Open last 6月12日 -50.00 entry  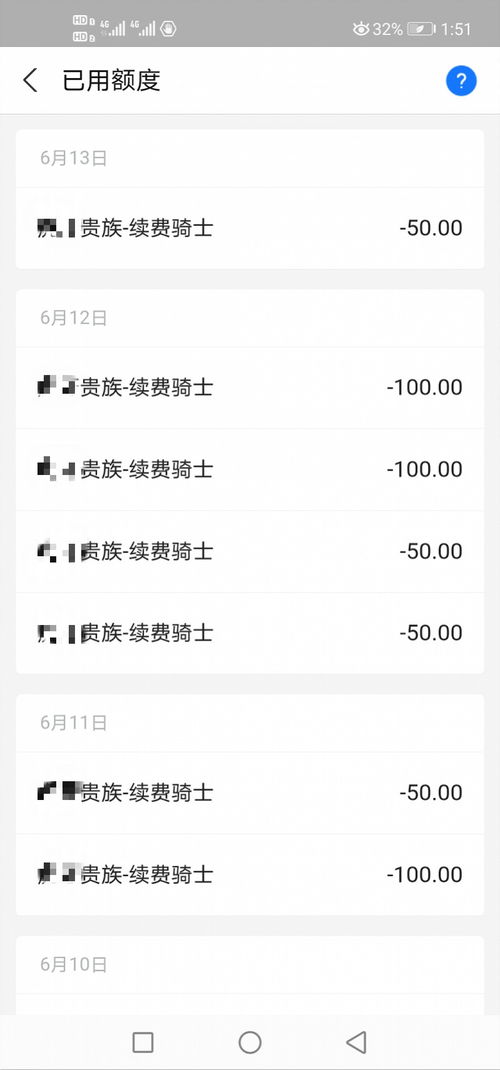click(250, 633)
